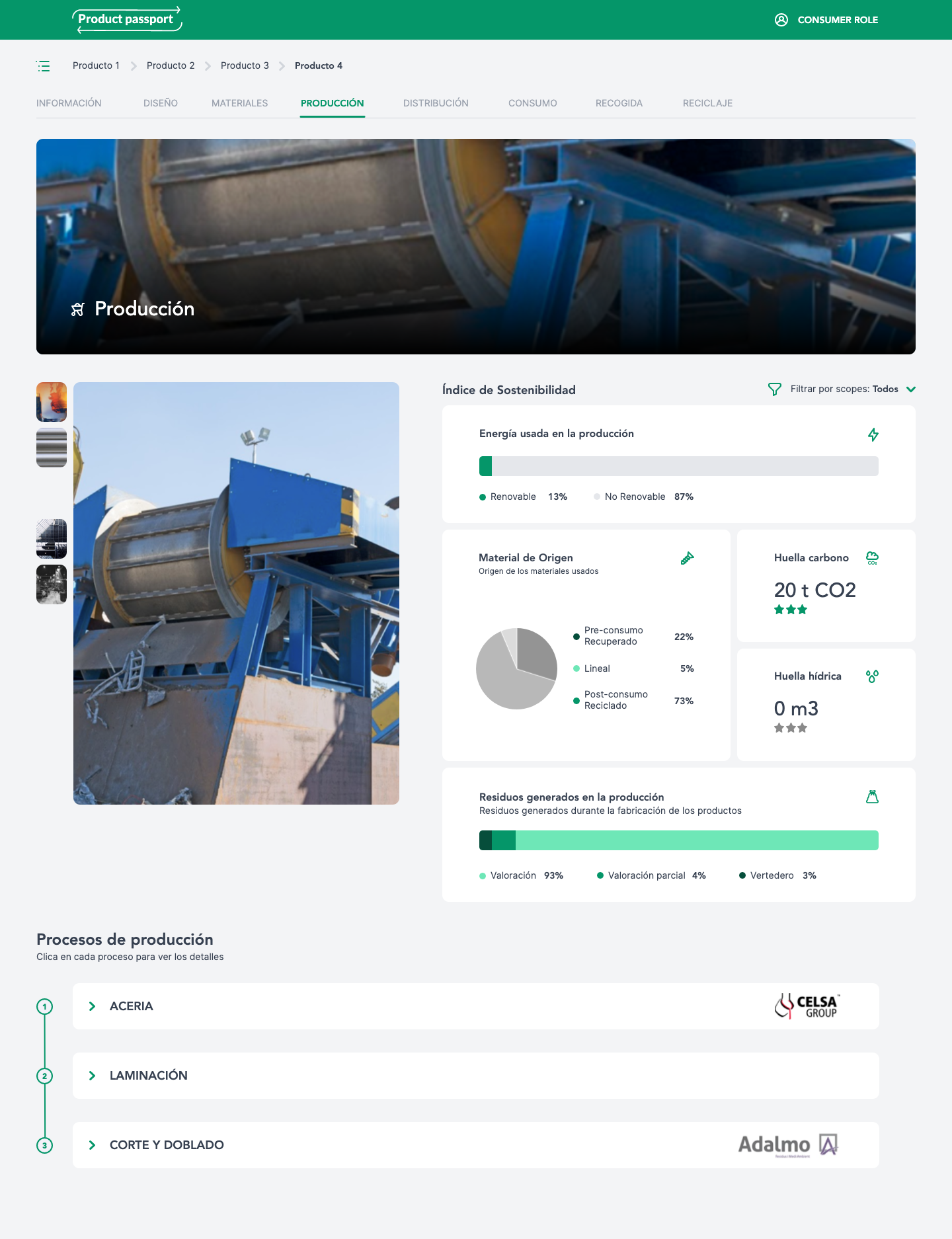Viewport: 952px width, 1239px height.
Task: Click the Valoración 93% legend entry
Action: coord(521,875)
